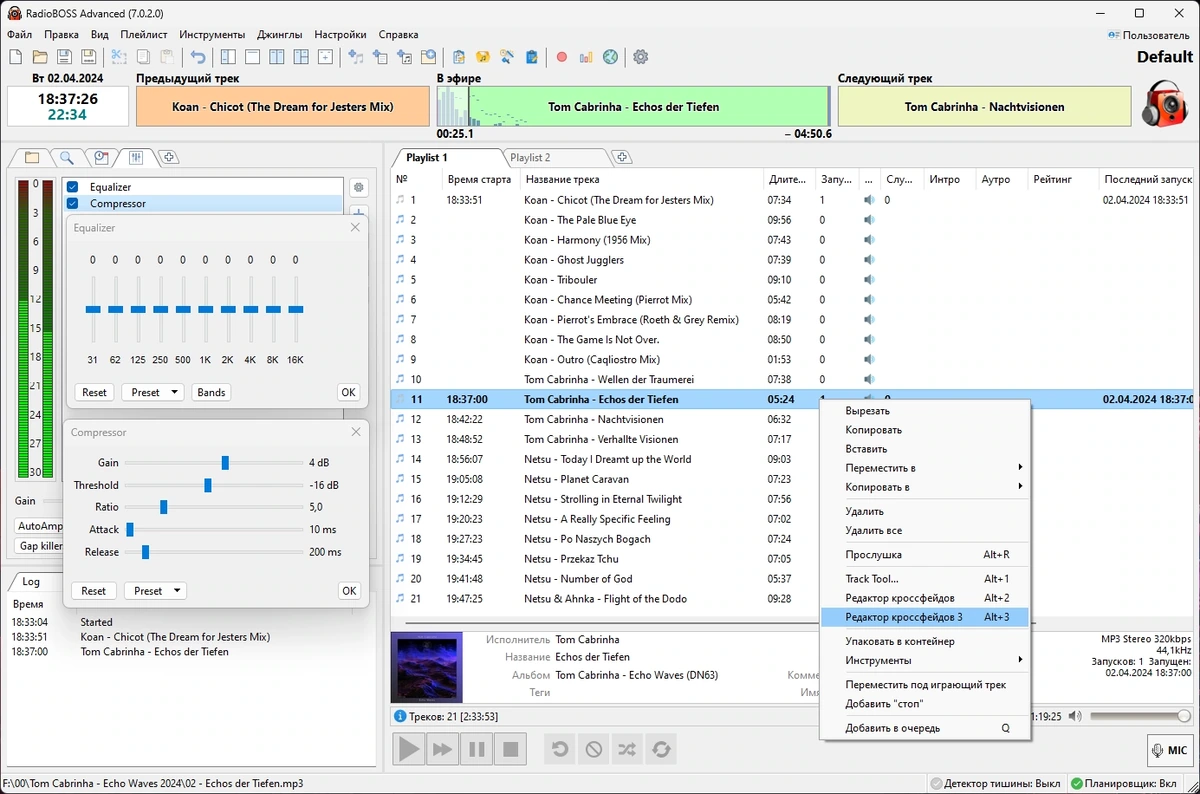Uncheck the Compressor DSP checkbox
This screenshot has width=1200, height=794.
pyautogui.click(x=72, y=204)
